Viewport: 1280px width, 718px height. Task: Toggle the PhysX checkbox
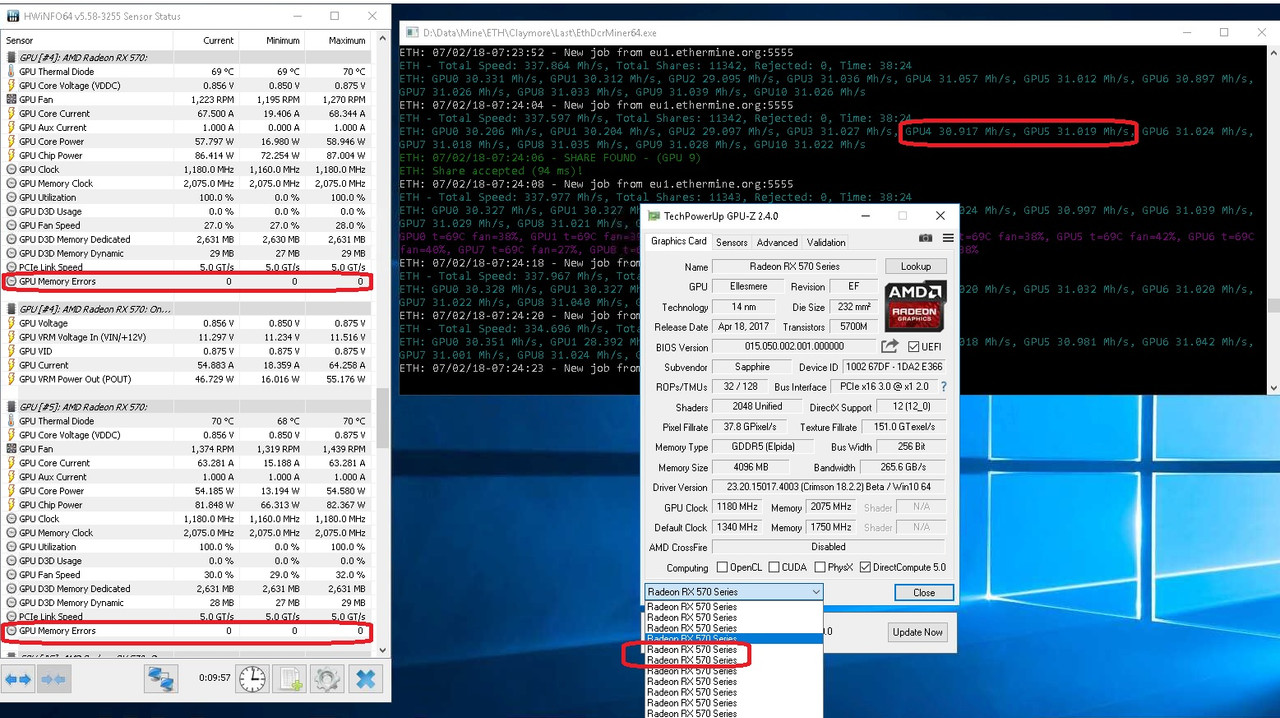[x=819, y=568]
